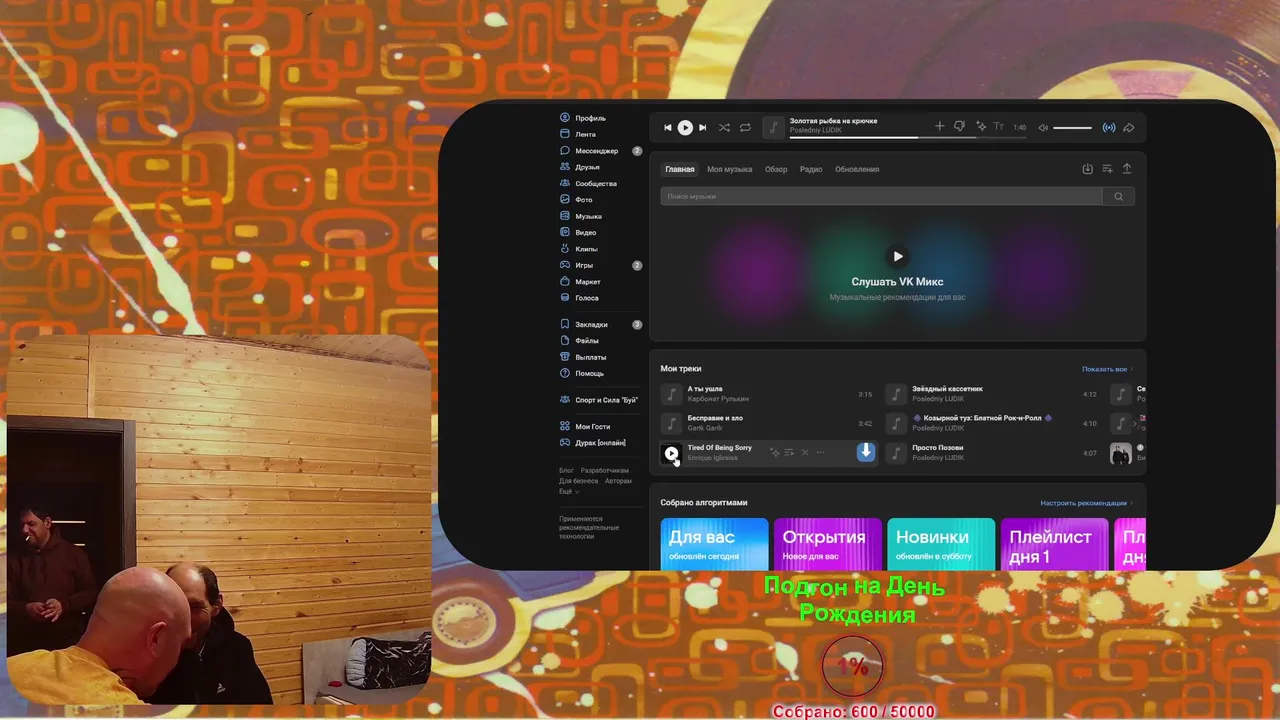Adjust the volume slider
Screen dimensions: 1280x720
click(x=1072, y=128)
